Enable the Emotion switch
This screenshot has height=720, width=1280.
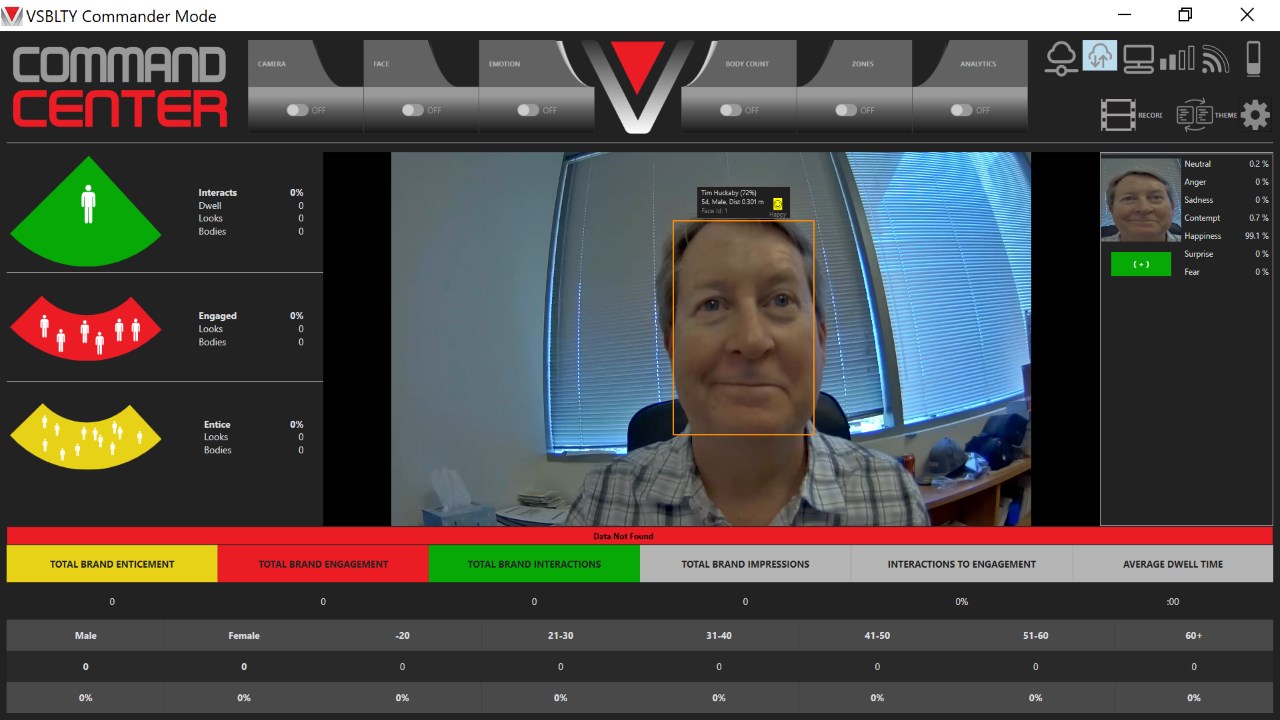tap(529, 110)
